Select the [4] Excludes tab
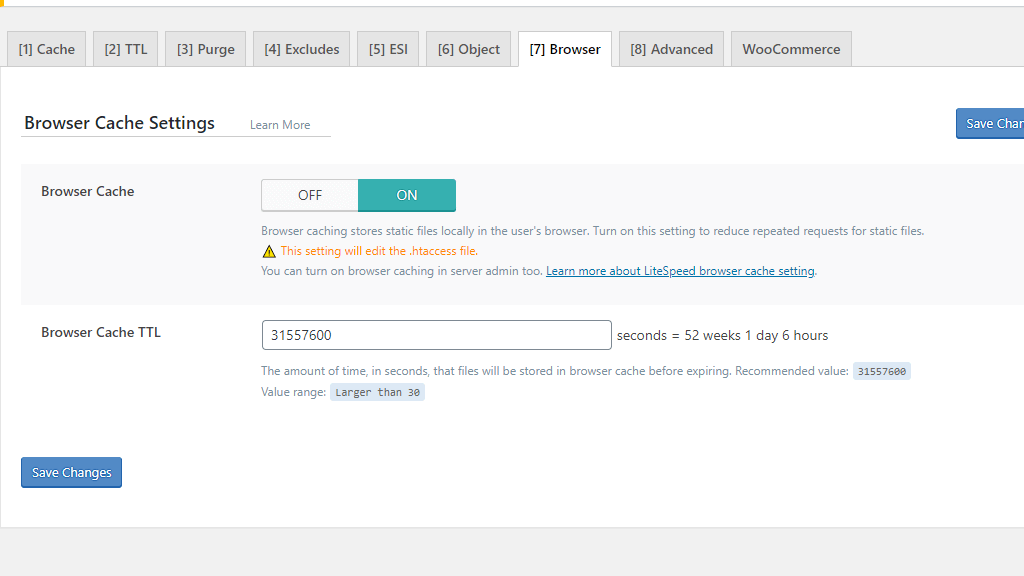Viewport: 1024px width, 576px height. (x=302, y=49)
